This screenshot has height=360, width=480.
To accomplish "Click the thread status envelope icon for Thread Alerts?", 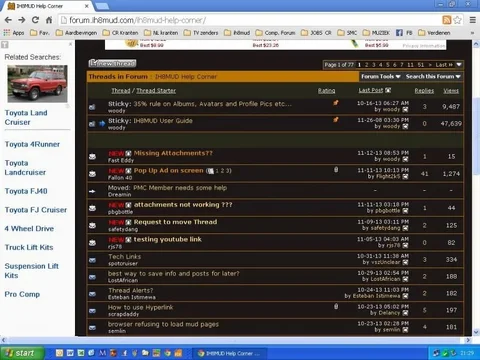I will [93, 294].
